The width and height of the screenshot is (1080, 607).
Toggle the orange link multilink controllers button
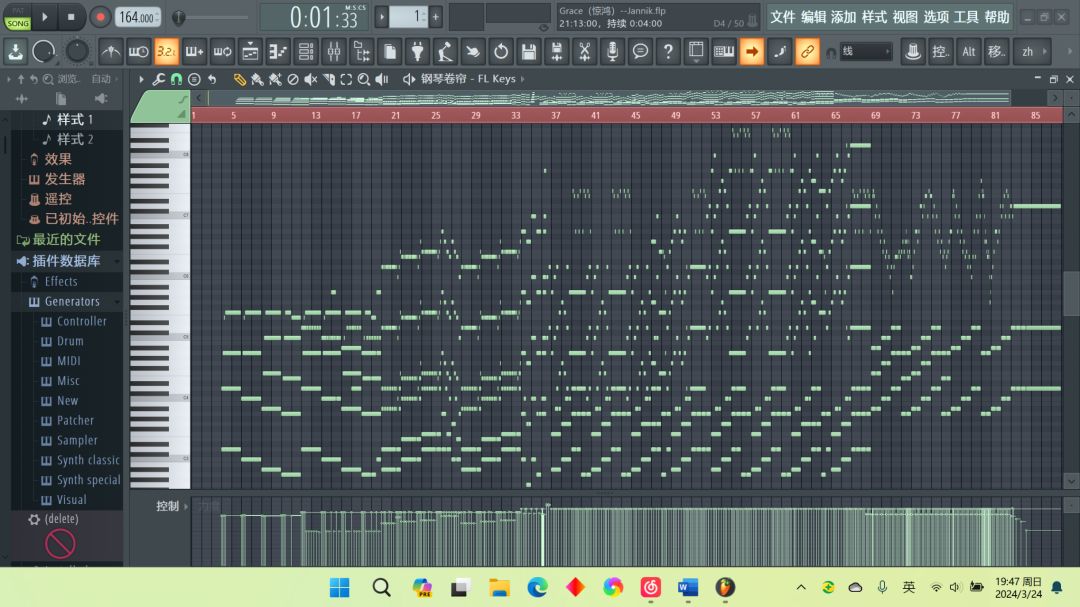(x=807, y=51)
